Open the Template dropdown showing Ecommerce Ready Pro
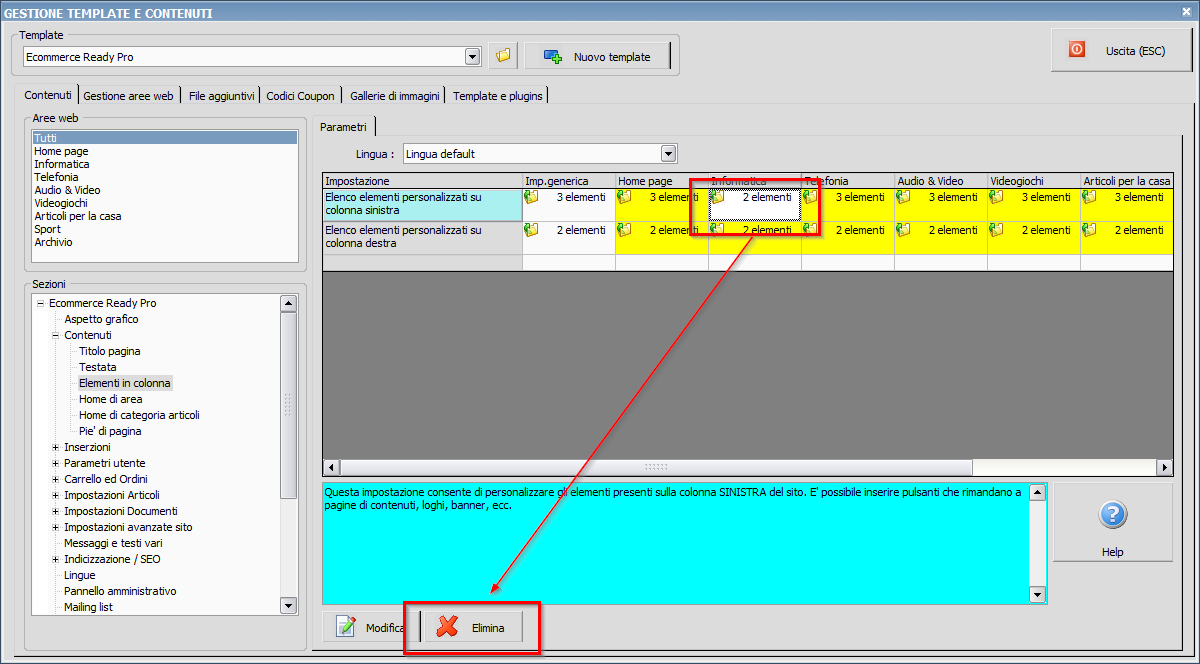The width and height of the screenshot is (1200, 664). click(x=473, y=57)
